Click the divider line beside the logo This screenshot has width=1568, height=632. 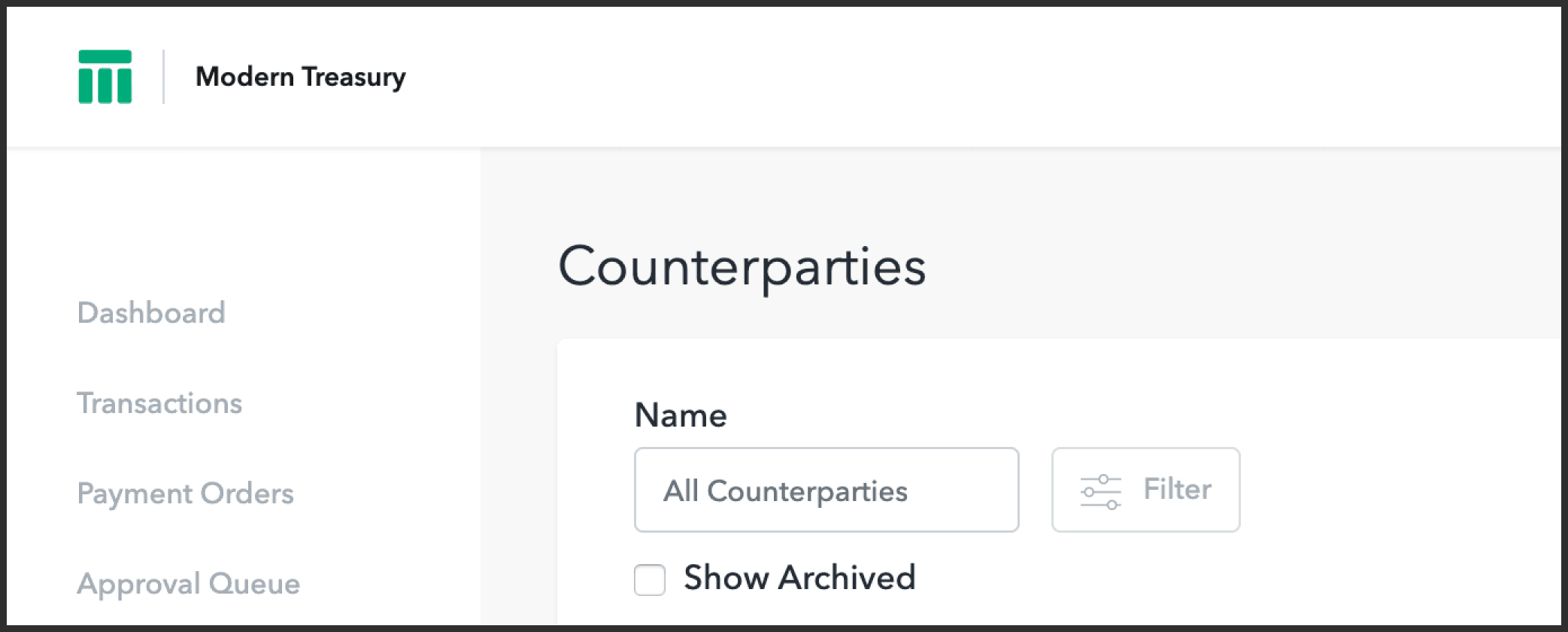163,77
